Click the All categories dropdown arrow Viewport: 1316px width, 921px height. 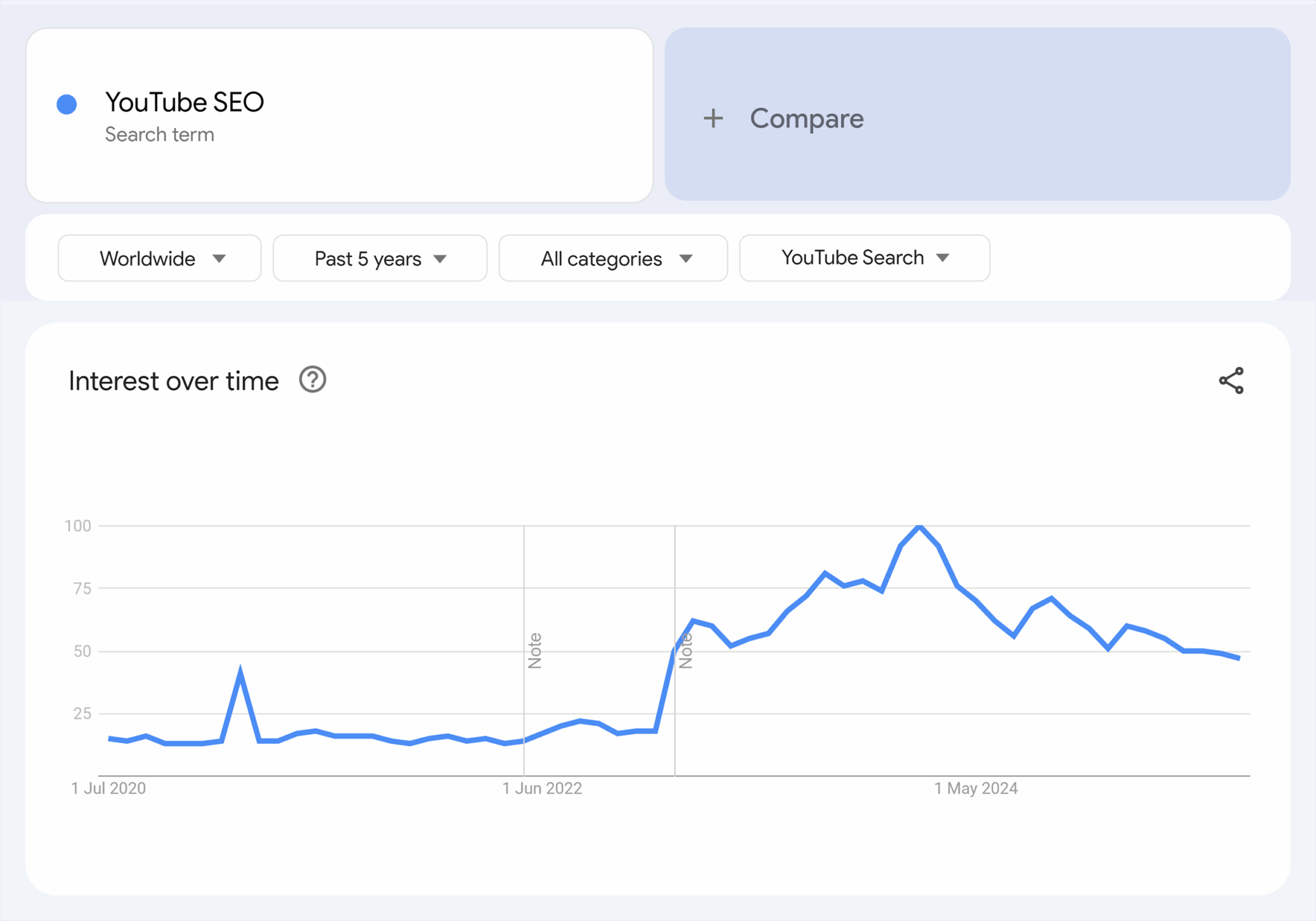[x=686, y=258]
